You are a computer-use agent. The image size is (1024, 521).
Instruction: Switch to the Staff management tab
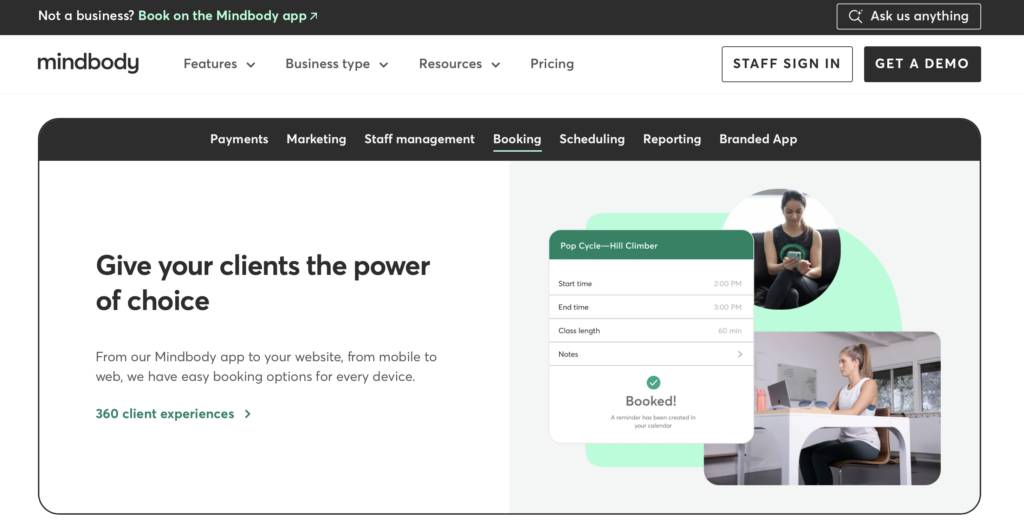tap(419, 139)
